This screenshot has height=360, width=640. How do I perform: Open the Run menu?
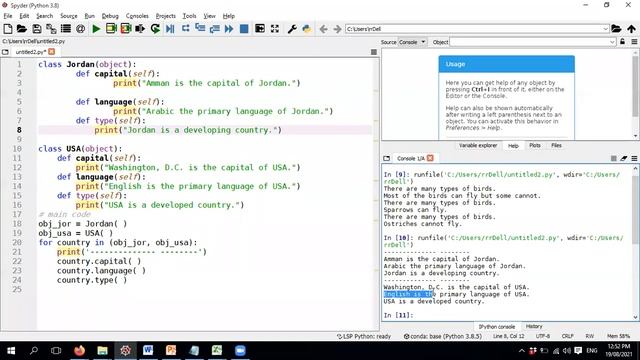89,16
